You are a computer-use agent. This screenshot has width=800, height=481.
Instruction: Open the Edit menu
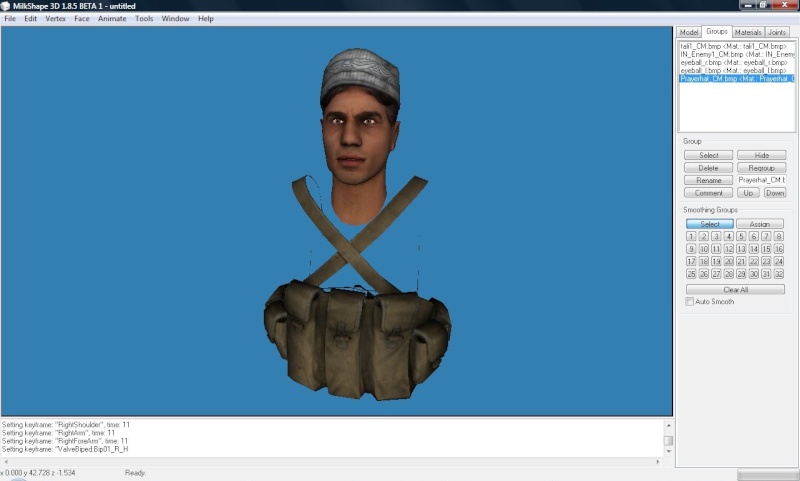click(x=31, y=18)
